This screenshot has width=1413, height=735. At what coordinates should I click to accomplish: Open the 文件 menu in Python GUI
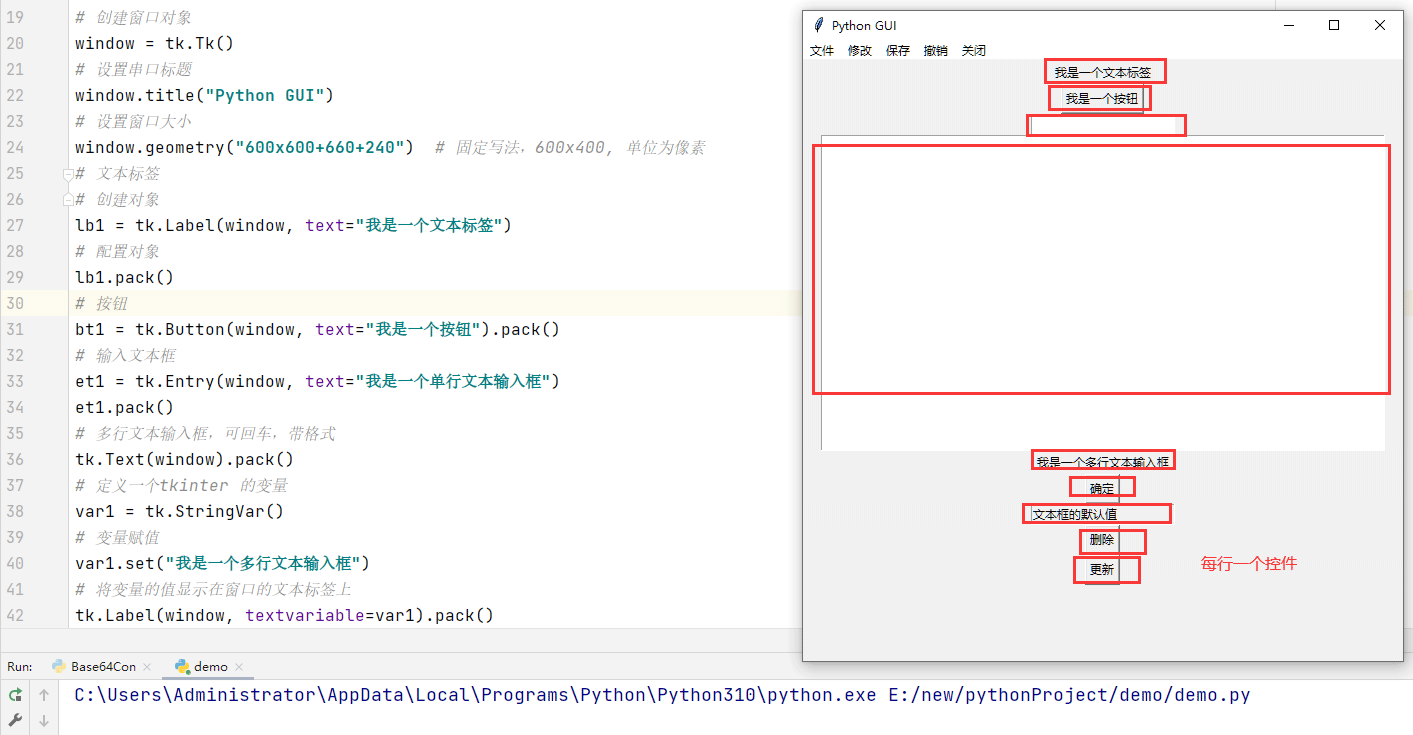coord(822,51)
